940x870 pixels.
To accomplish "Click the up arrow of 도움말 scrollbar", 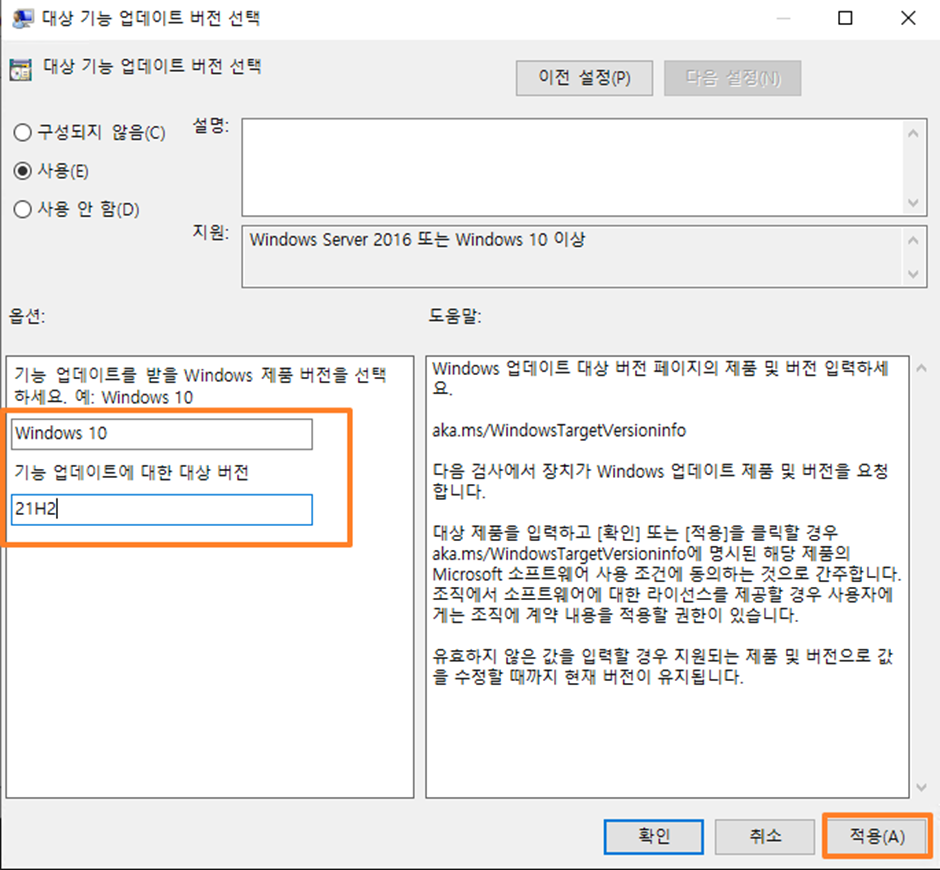I will 921,368.
